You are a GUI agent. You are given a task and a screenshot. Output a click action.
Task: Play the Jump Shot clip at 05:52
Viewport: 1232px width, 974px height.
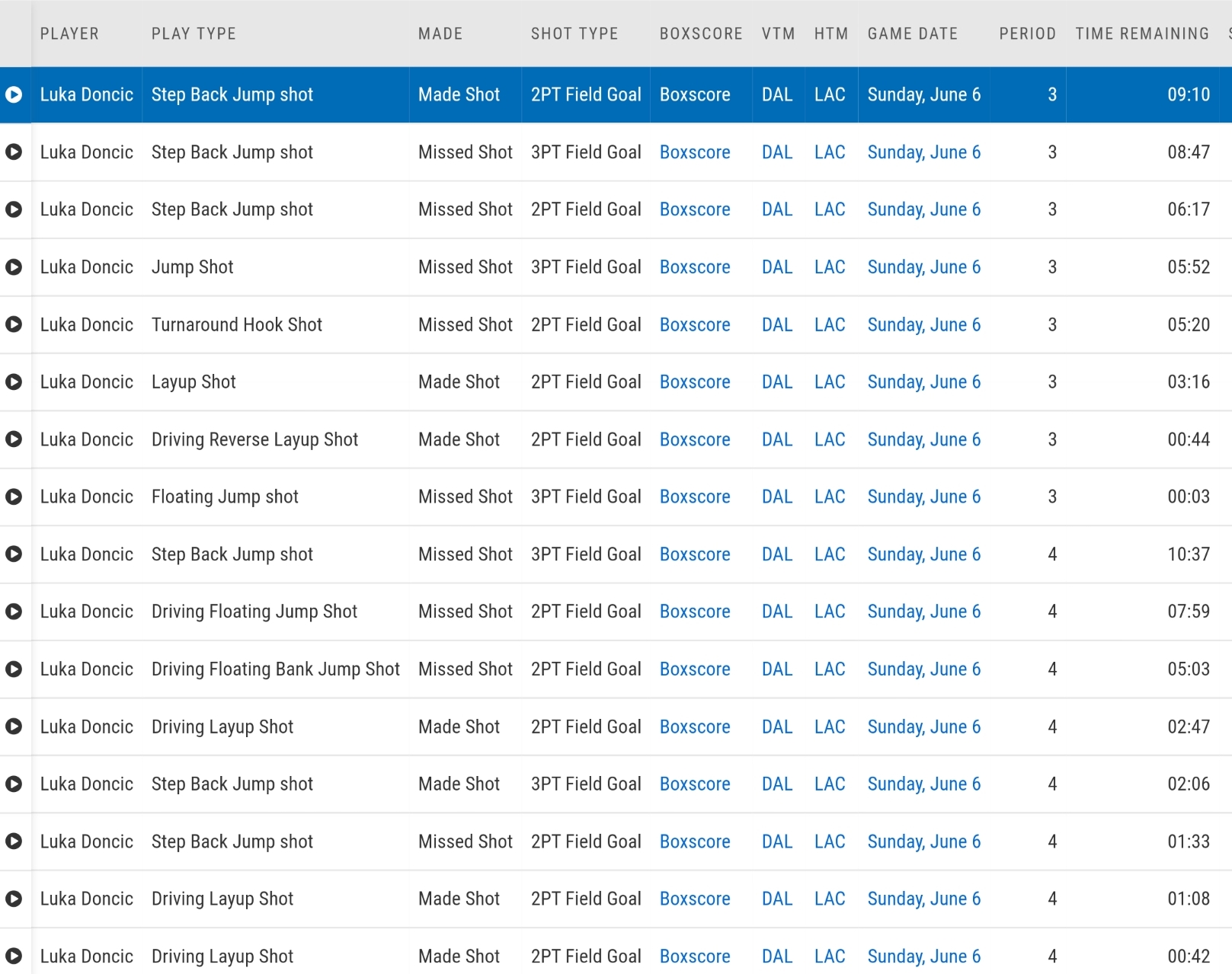tap(14, 267)
